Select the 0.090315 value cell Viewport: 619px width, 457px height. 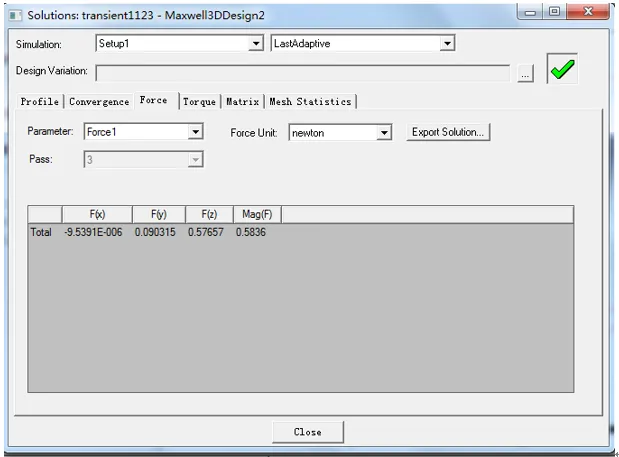point(155,232)
